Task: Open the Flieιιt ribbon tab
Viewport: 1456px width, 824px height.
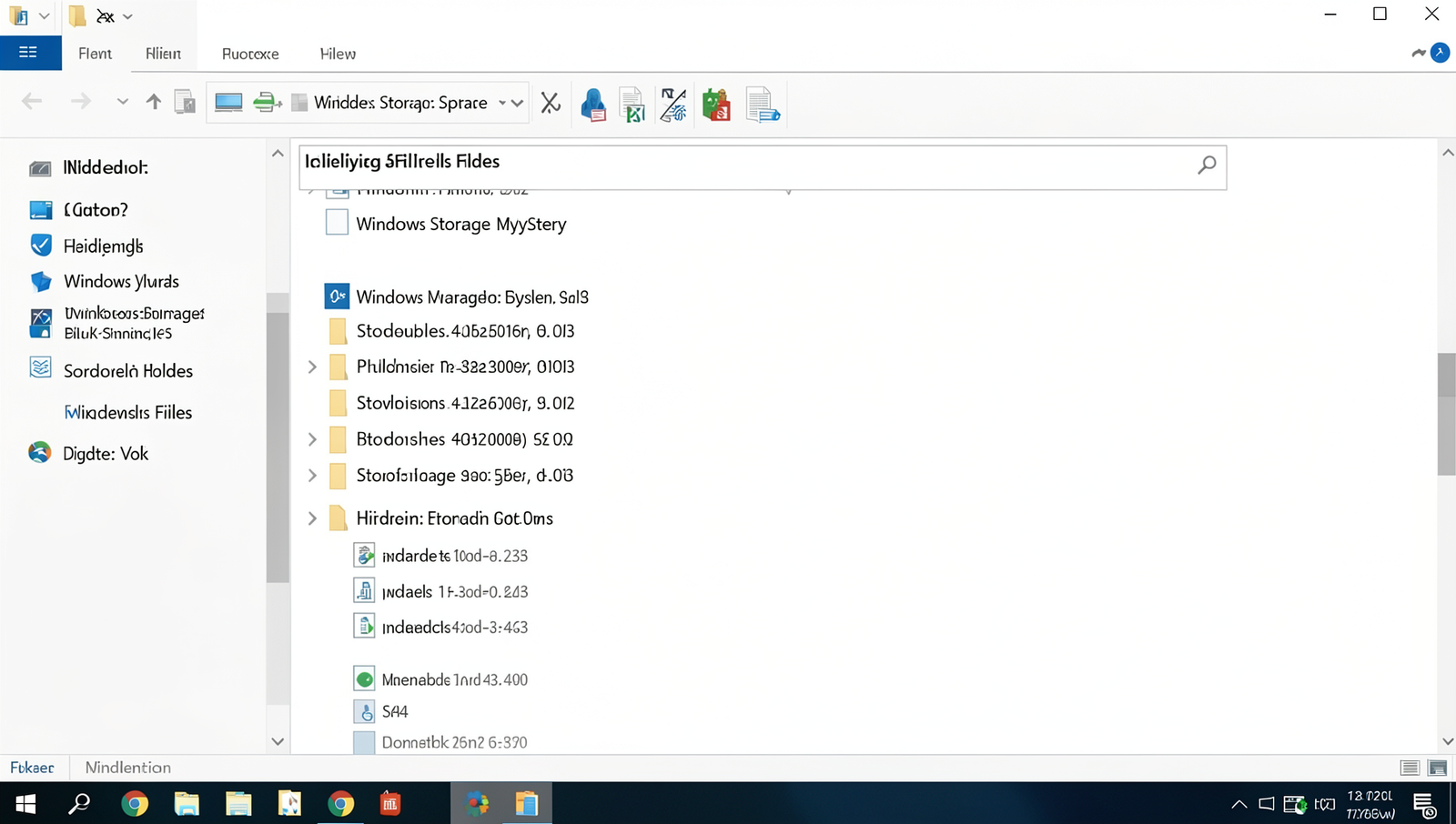Action: click(163, 54)
